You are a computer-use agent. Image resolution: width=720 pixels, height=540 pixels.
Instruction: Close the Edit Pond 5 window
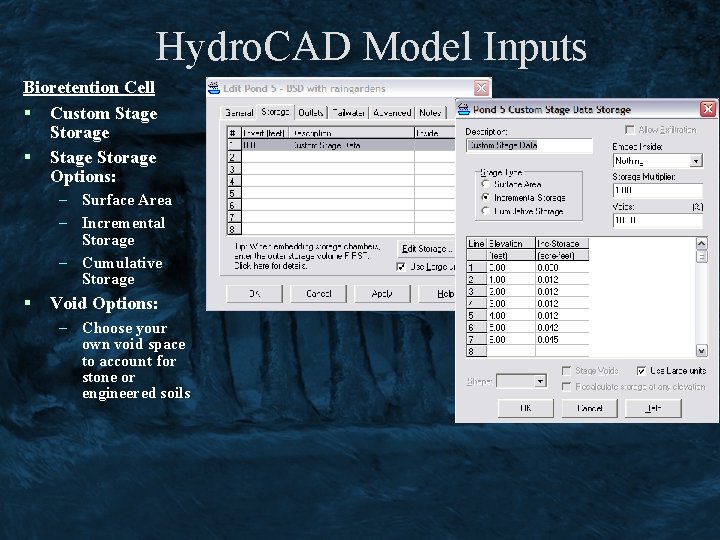[481, 88]
